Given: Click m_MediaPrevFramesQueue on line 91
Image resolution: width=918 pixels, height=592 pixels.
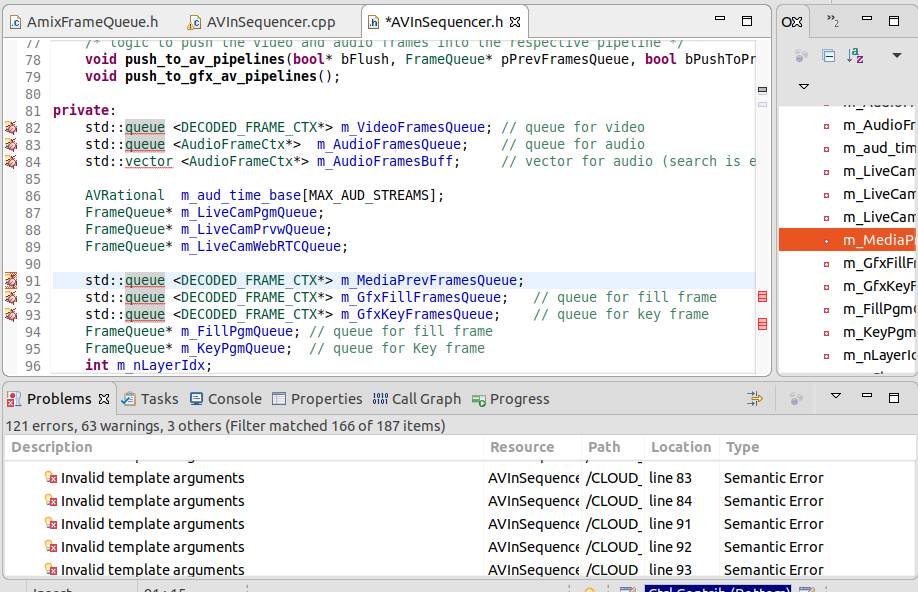Looking at the screenshot, I should tap(429, 280).
